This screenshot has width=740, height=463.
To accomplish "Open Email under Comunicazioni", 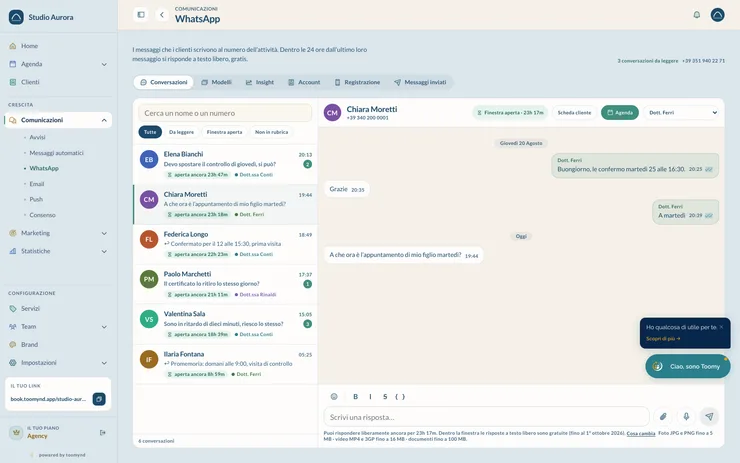I will tap(37, 184).
